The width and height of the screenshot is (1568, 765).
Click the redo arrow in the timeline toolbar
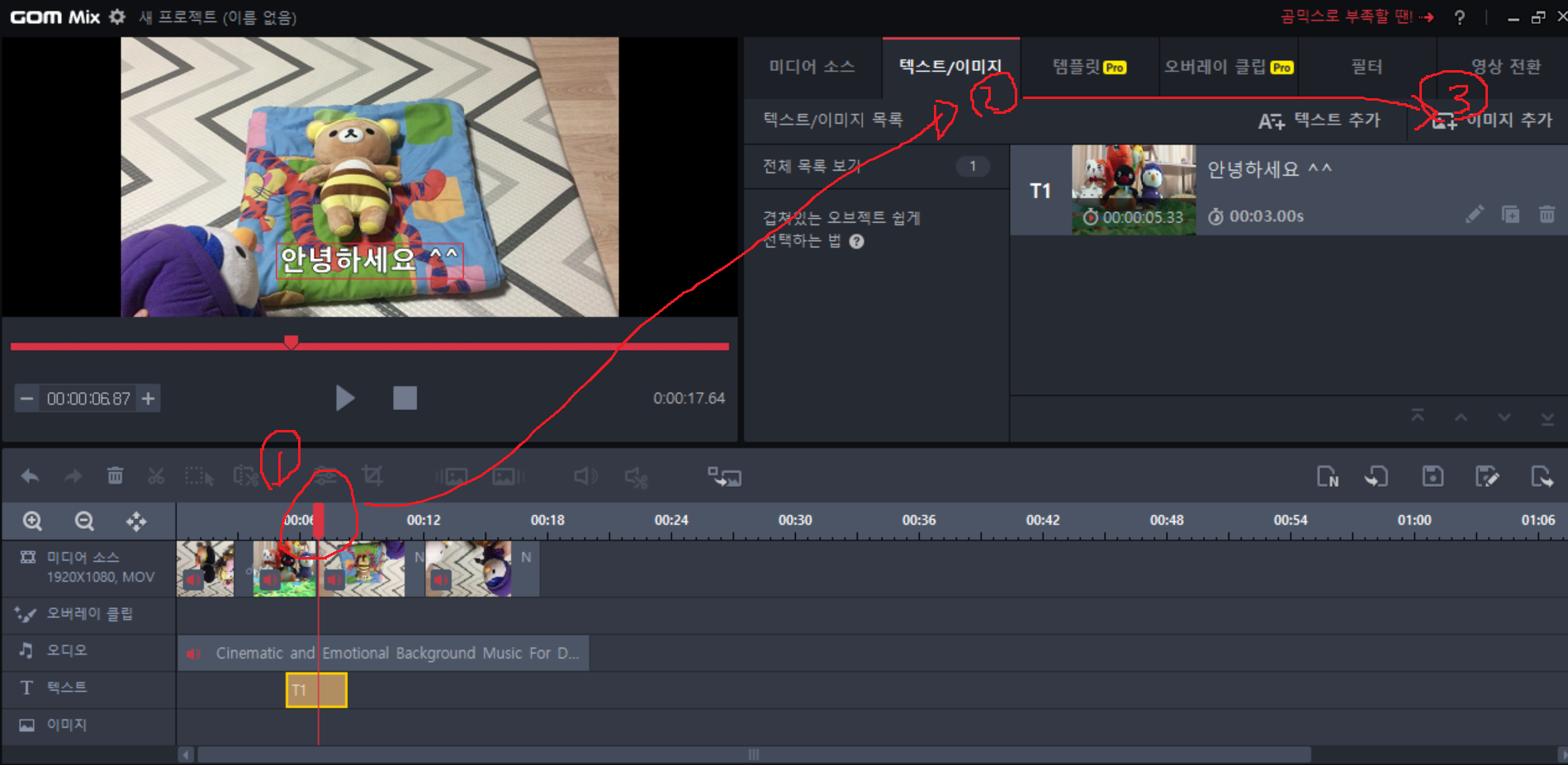click(x=73, y=476)
